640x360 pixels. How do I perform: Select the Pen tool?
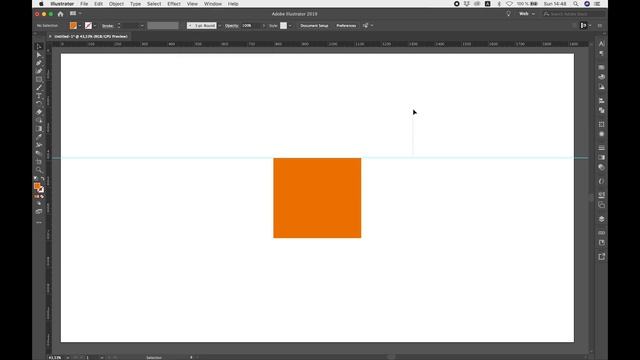[39, 63]
